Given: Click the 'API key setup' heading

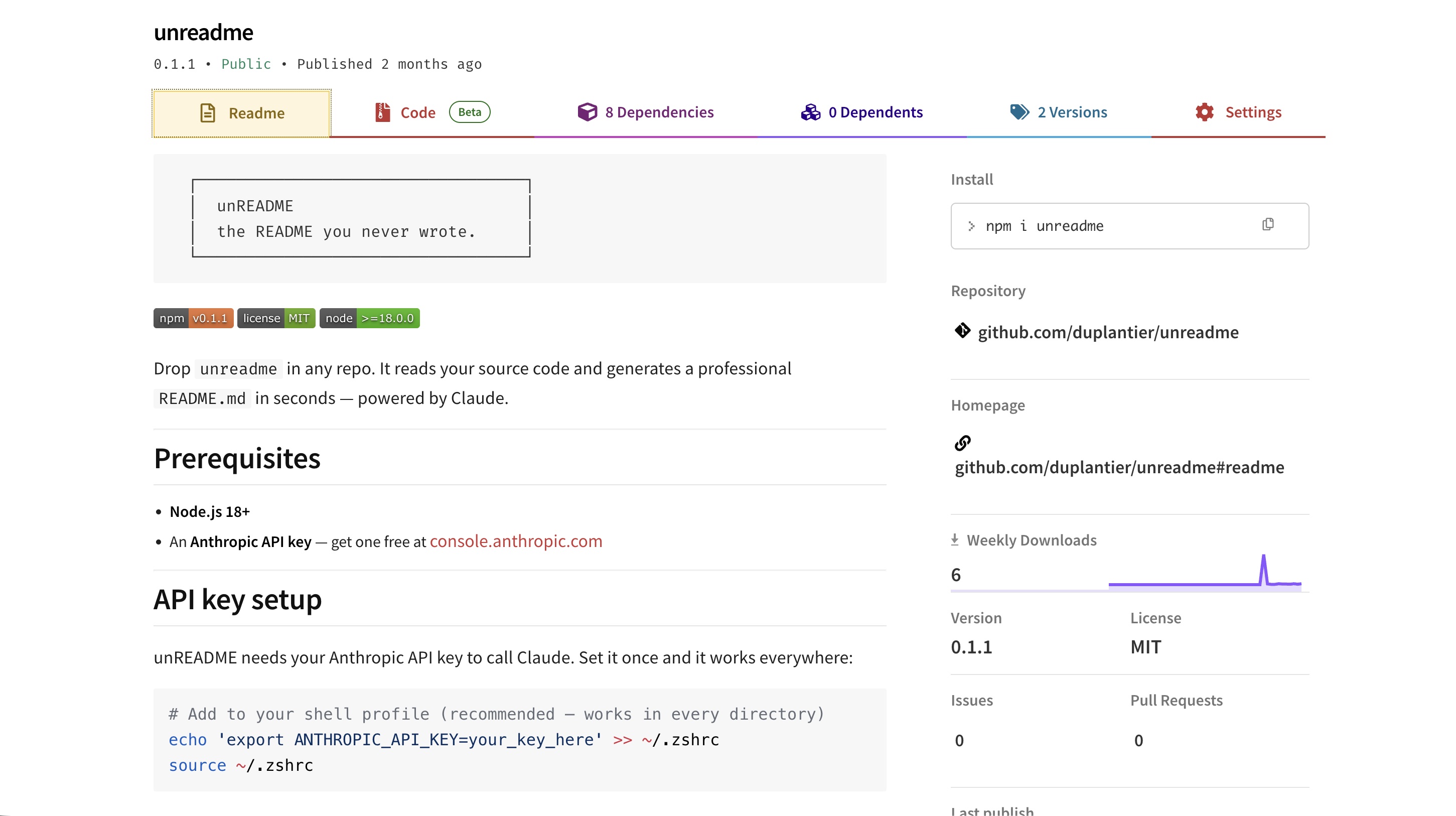Looking at the screenshot, I should [x=237, y=599].
